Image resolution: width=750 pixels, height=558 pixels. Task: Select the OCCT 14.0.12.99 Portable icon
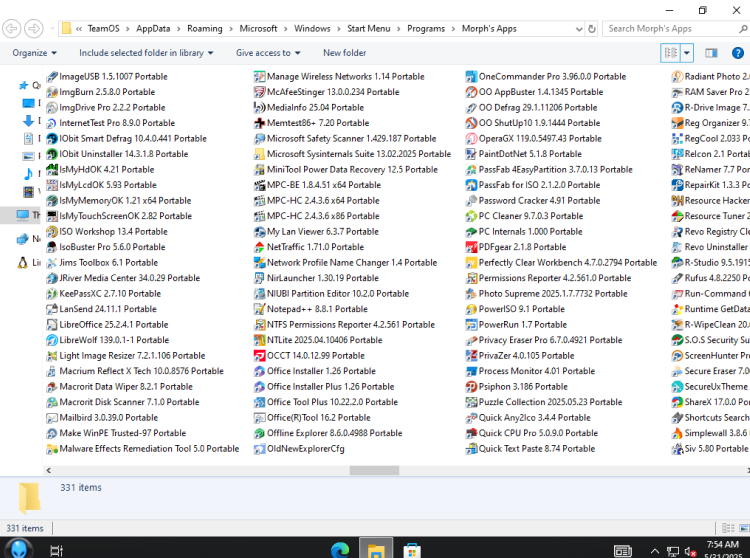click(x=259, y=355)
